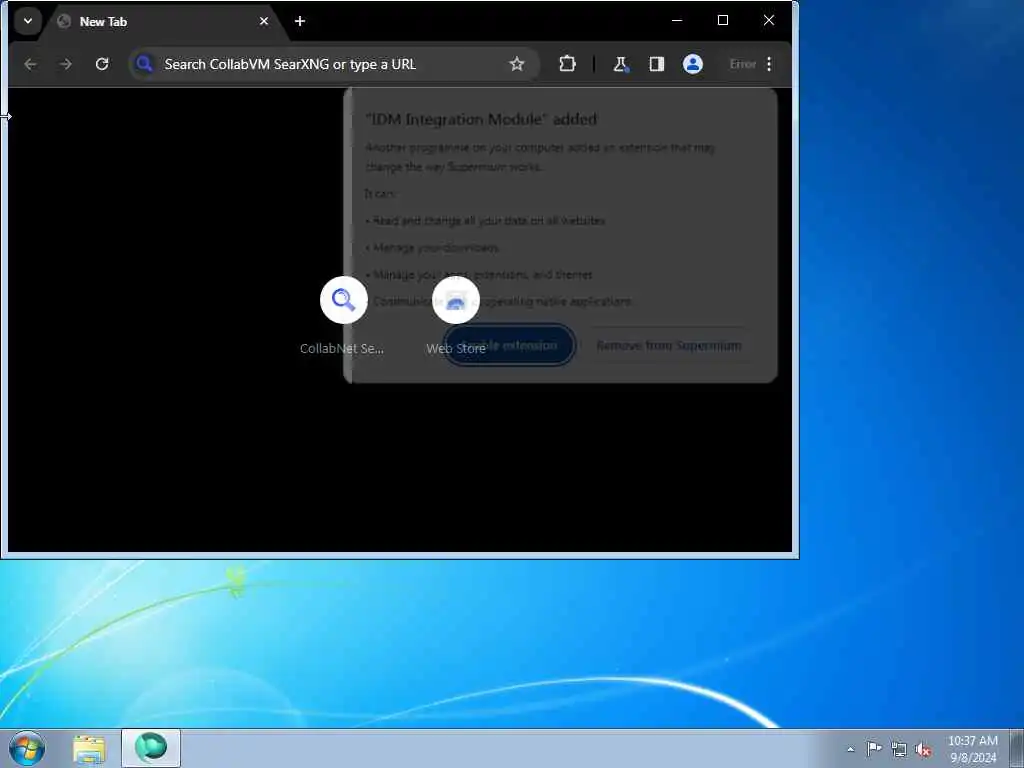Screen dimensions: 1024x768
Task: Select the New Tab tab
Action: click(x=163, y=22)
